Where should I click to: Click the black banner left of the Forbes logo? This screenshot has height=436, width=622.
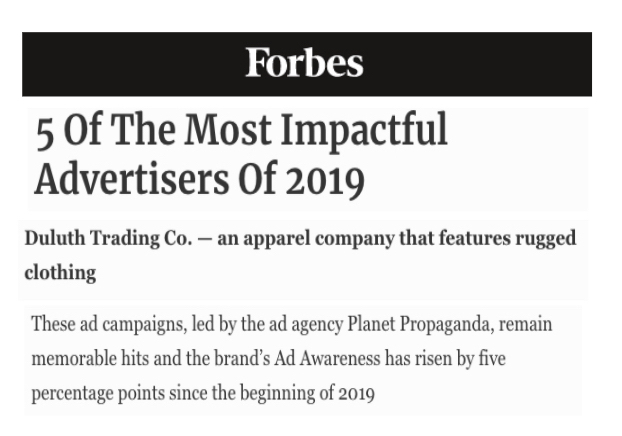(x=133, y=64)
